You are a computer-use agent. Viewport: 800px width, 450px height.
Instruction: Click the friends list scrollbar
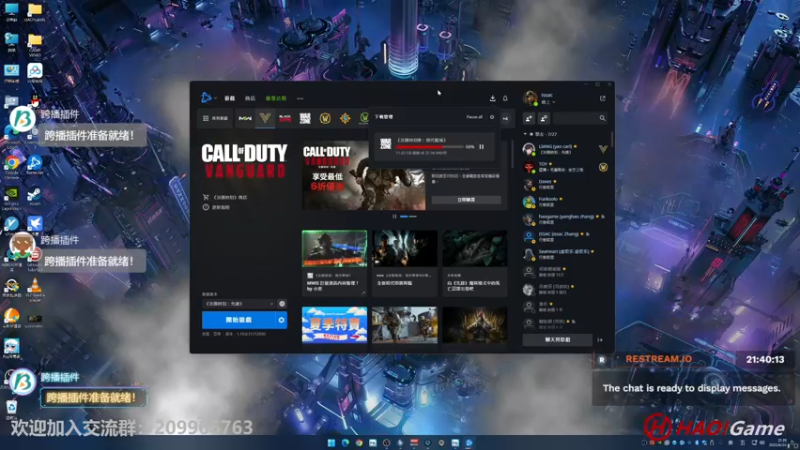click(611, 140)
